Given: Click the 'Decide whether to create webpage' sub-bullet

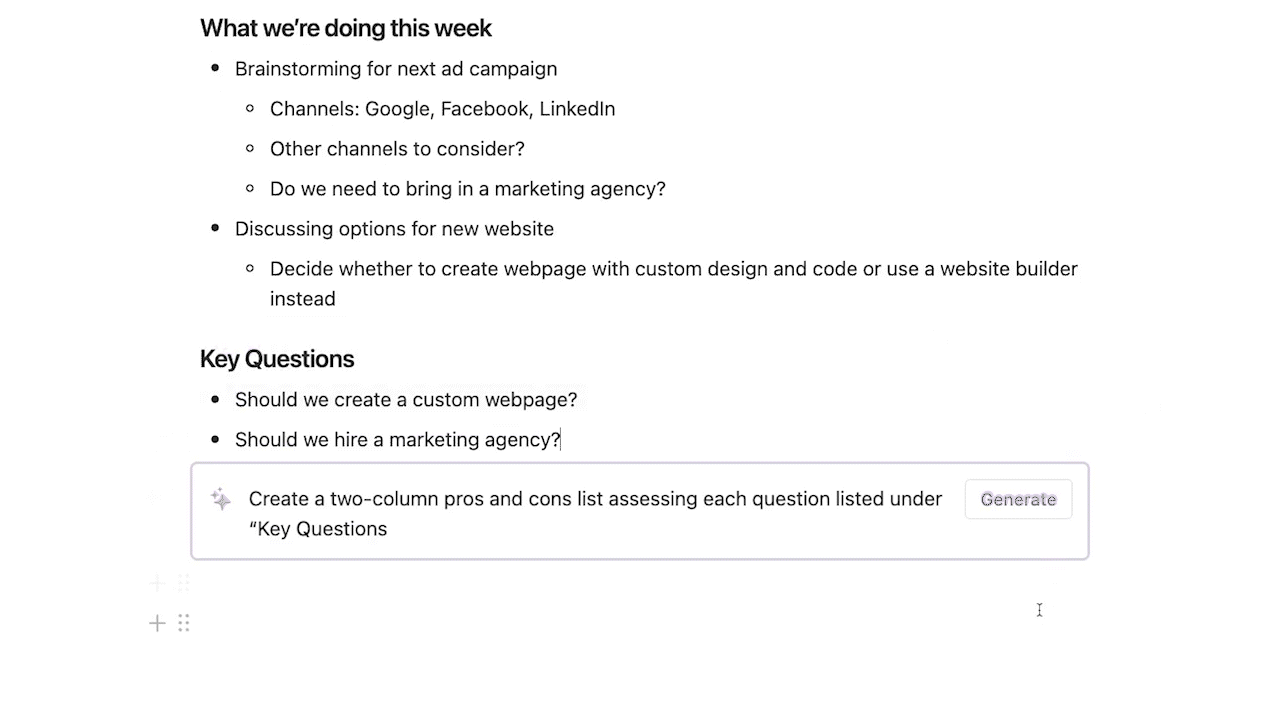Looking at the screenshot, I should coord(674,283).
